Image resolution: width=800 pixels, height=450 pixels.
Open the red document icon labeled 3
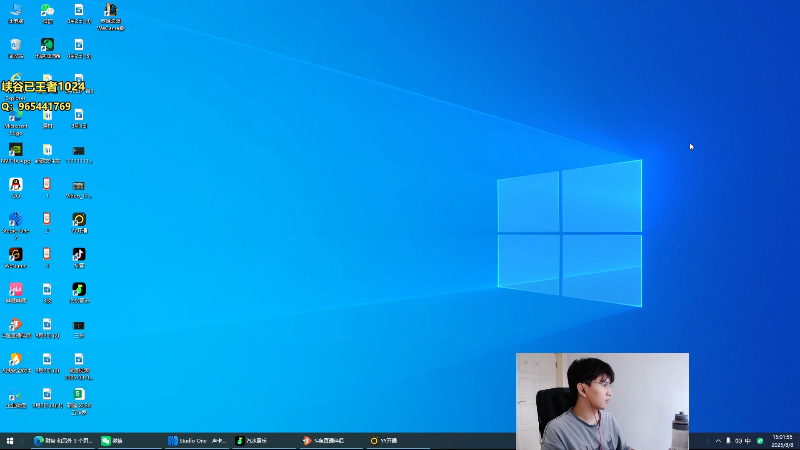47,258
